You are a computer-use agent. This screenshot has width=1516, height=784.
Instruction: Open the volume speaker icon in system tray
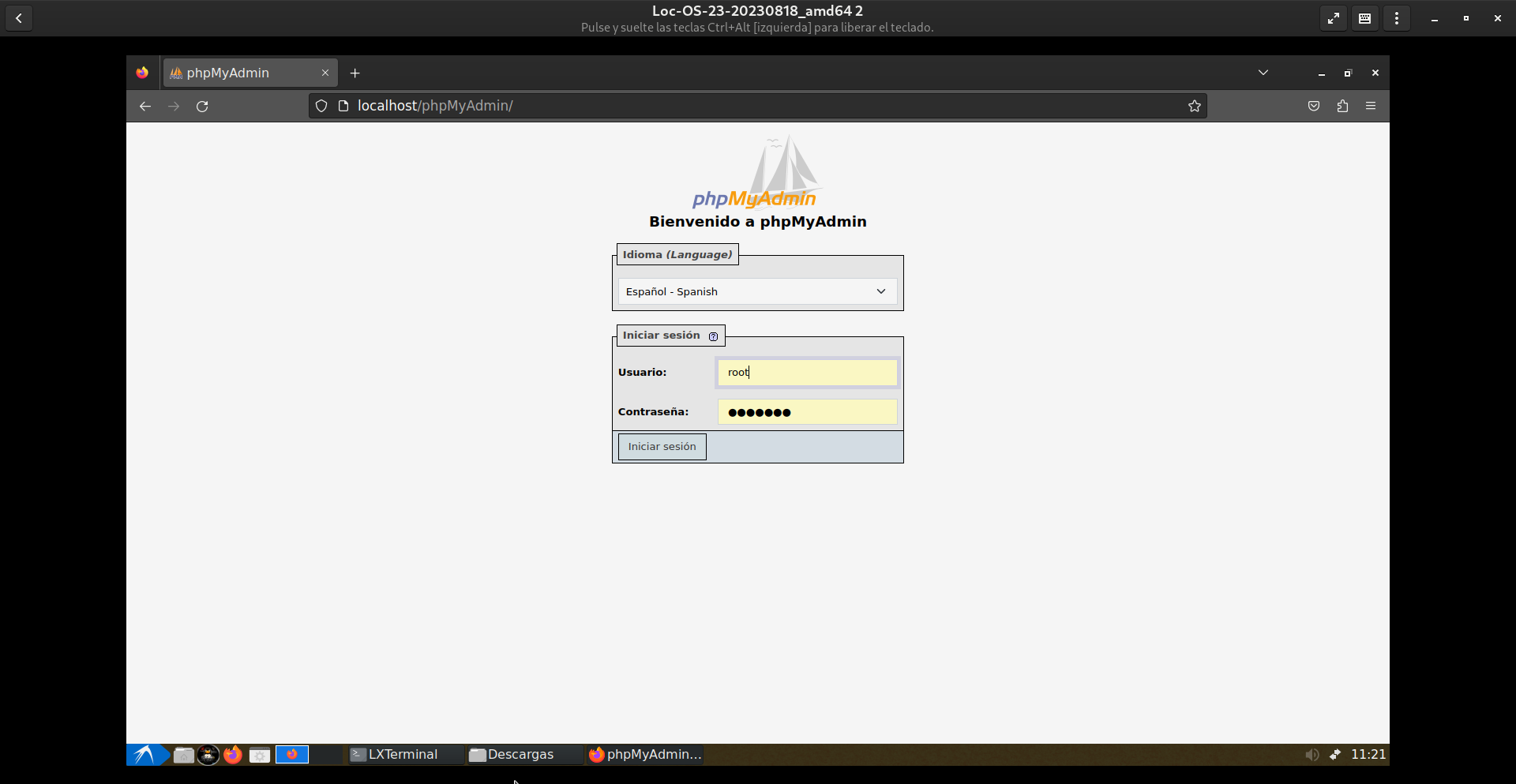click(1311, 755)
